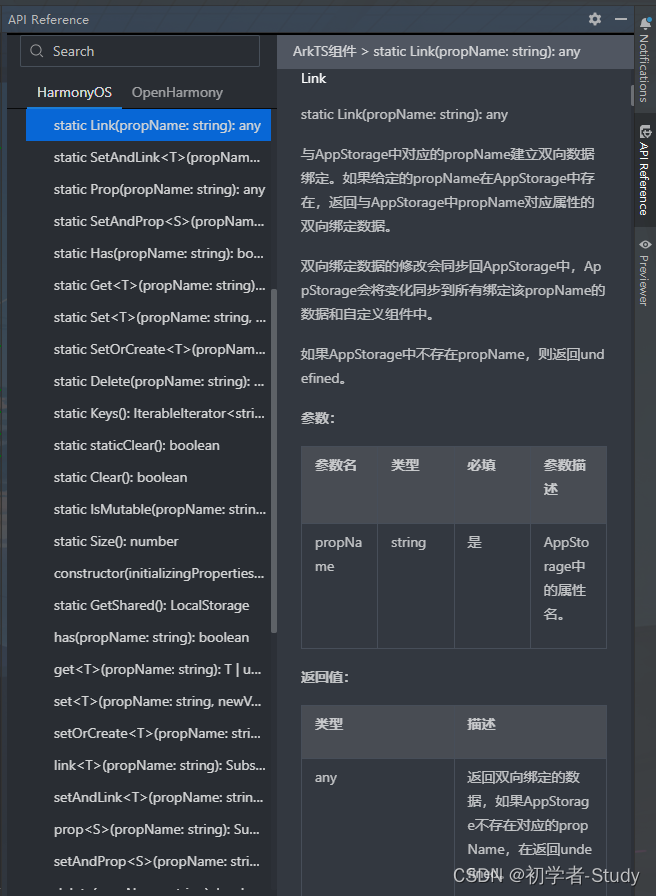
Task: Select static Size(): number
Action: [x=149, y=541]
